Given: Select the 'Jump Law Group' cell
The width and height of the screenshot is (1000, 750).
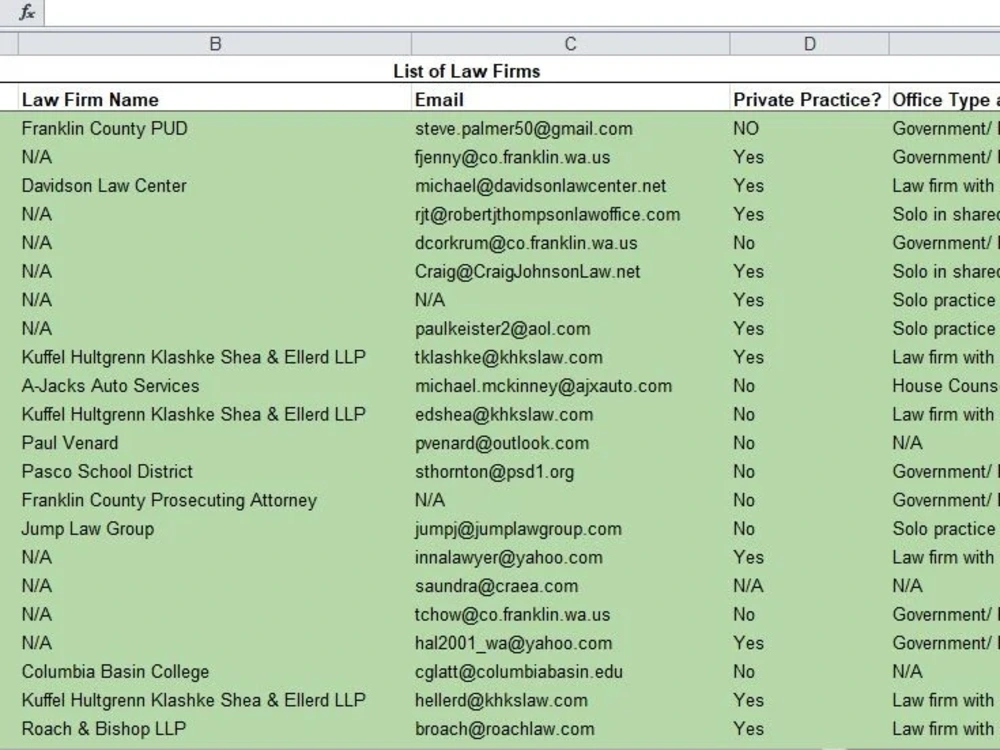Looking at the screenshot, I should tap(215, 529).
